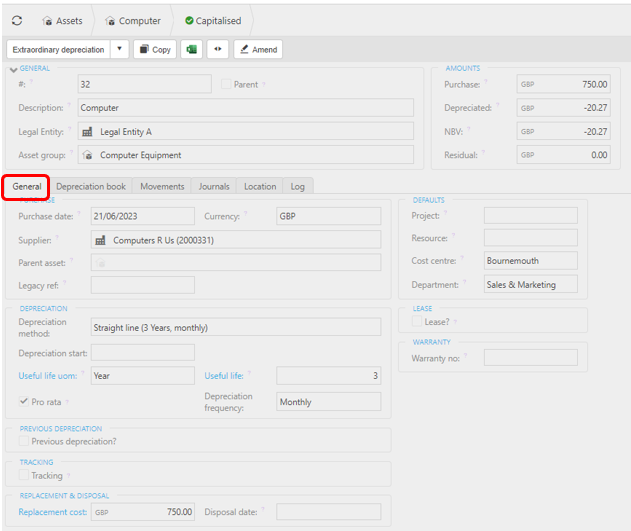Toggle the Pro rata checkbox

24,401
